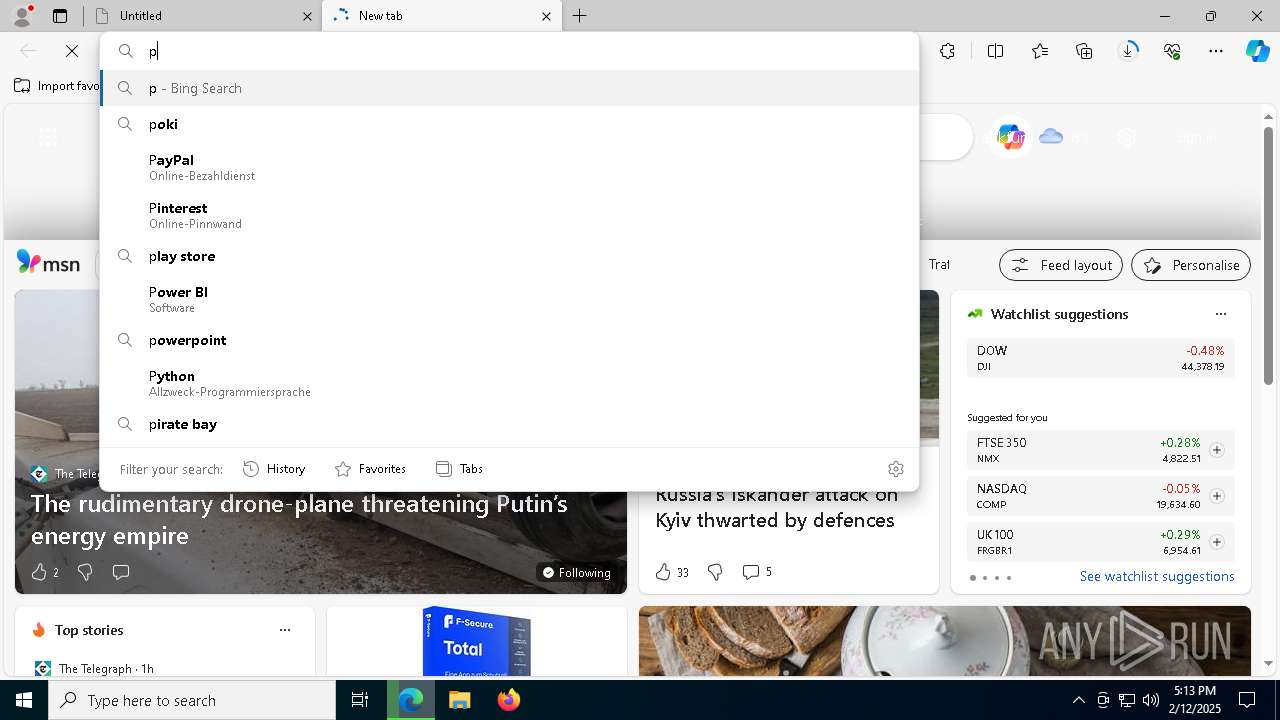The height and width of the screenshot is (720, 1280).
Task: Open the Microsoft 365 Copilot colorful icon
Action: [1010, 137]
